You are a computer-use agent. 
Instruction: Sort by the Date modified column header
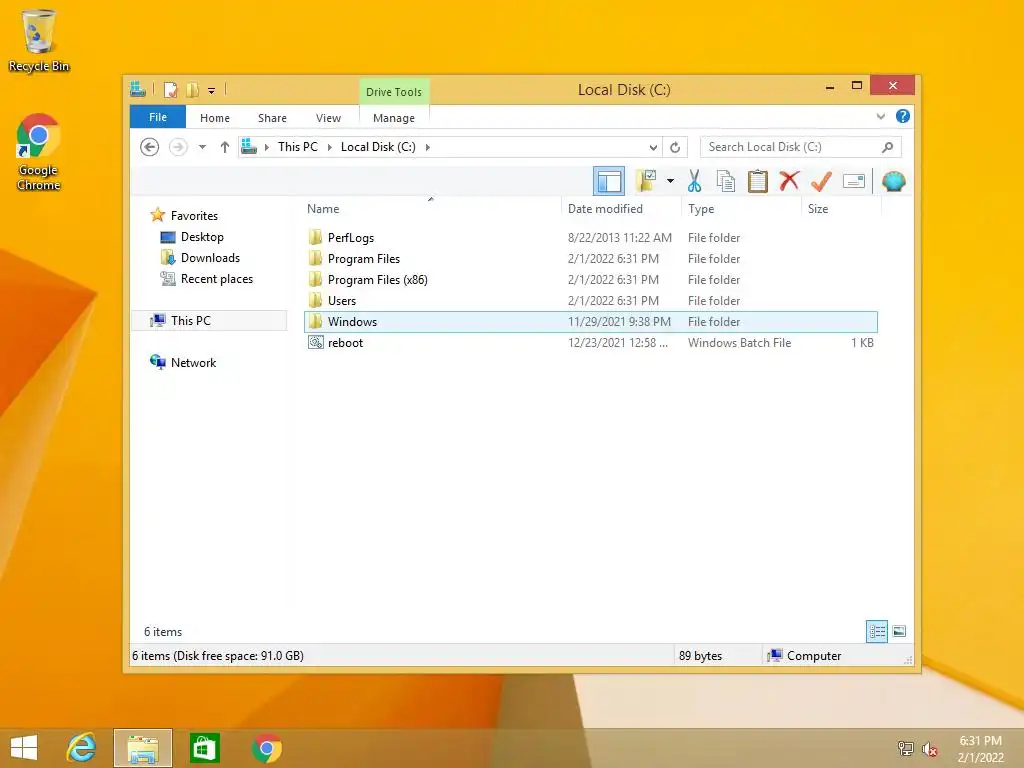(621, 208)
